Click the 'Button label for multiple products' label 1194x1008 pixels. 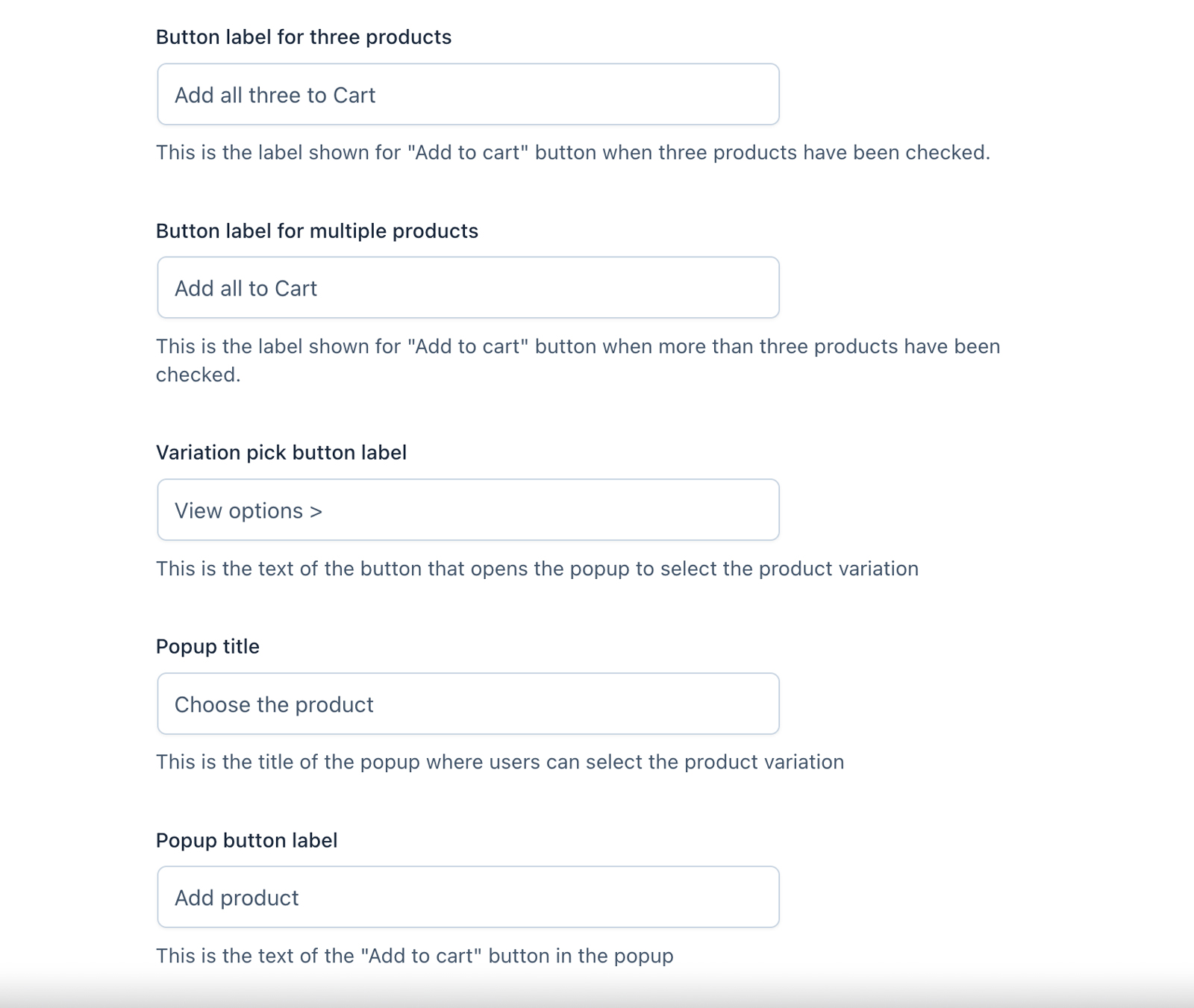tap(316, 231)
